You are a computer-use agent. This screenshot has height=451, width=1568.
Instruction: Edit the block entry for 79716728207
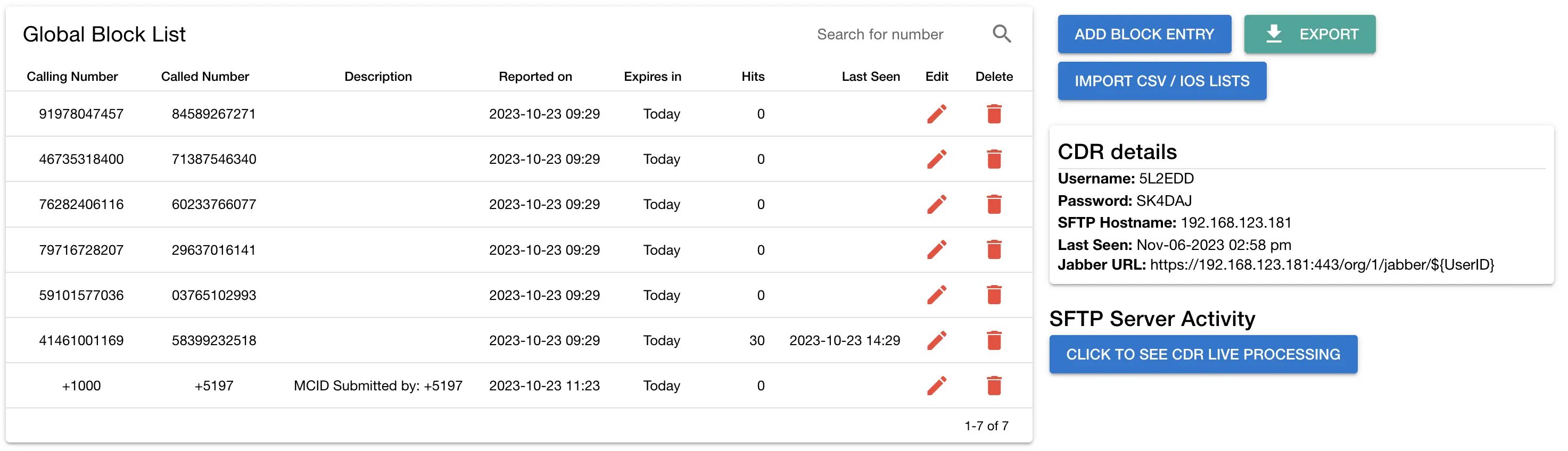point(936,249)
